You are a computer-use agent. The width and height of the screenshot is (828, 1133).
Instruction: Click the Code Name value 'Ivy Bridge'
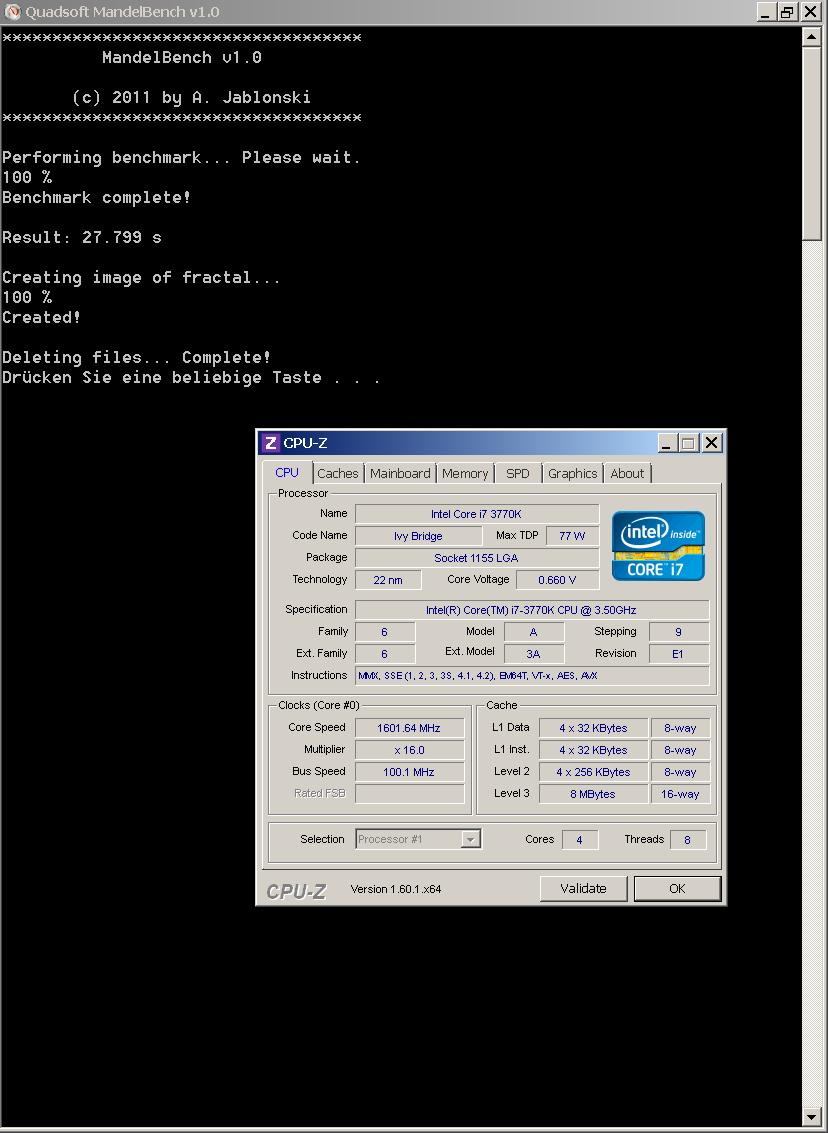(418, 536)
